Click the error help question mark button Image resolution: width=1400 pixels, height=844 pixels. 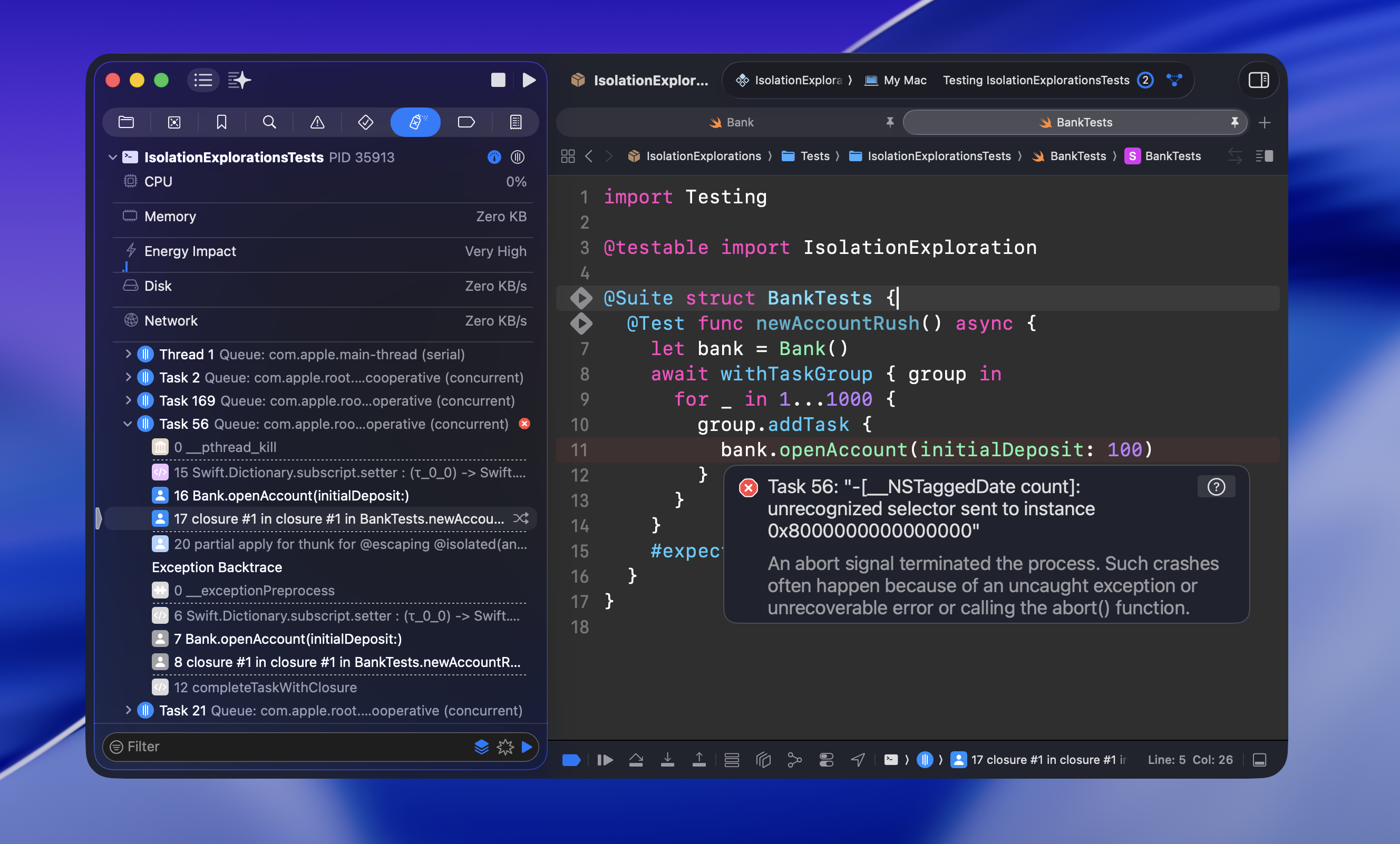tap(1216, 487)
